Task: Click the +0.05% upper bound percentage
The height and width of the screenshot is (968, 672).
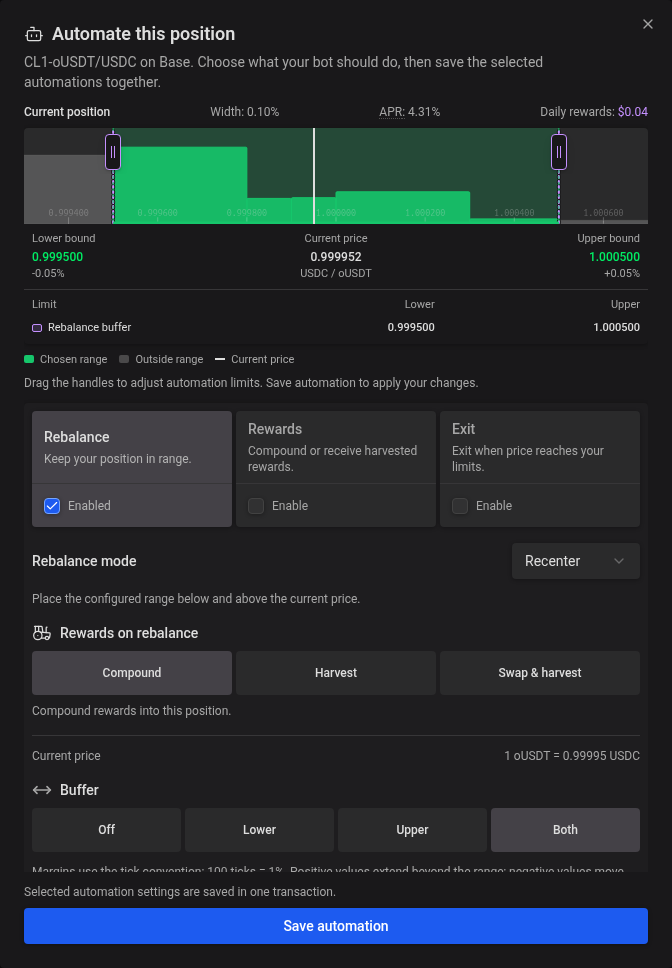Action: 622,273
